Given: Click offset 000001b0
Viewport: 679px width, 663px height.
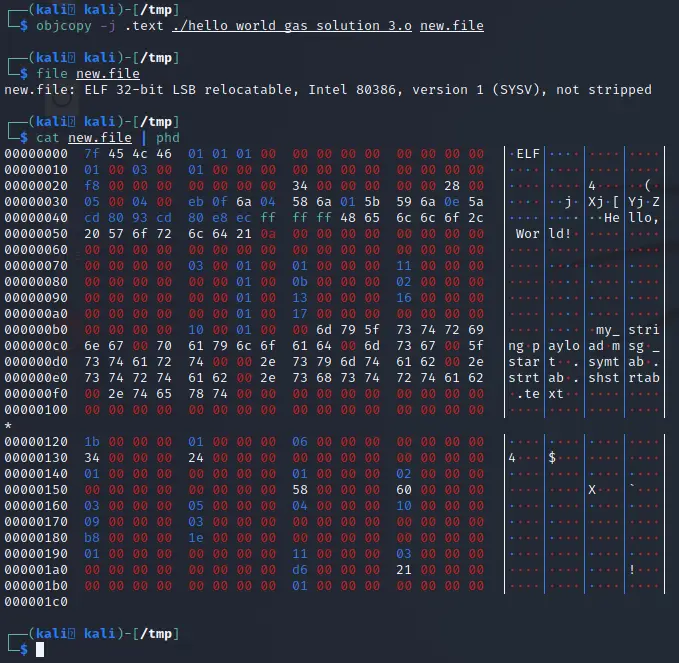Looking at the screenshot, I should point(36,586).
